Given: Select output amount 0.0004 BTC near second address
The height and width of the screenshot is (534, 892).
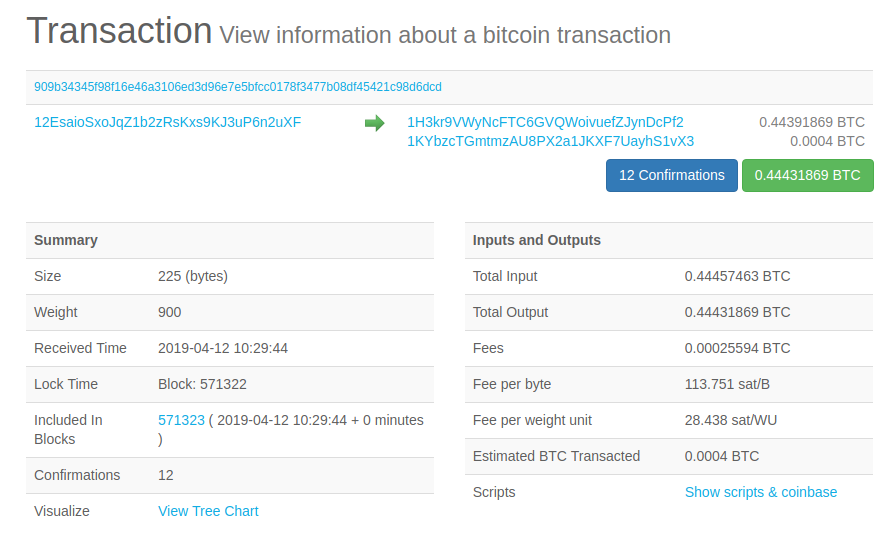Looking at the screenshot, I should pos(827,141).
